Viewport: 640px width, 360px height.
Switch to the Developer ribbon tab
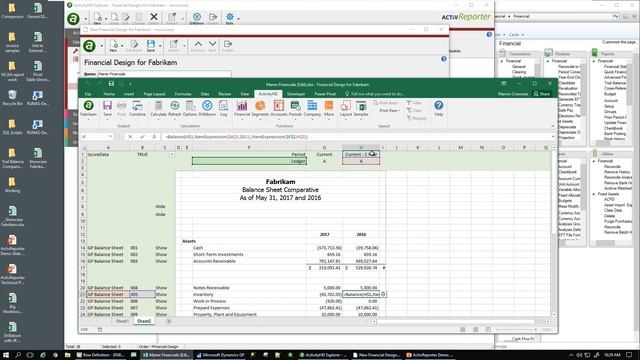(x=296, y=94)
